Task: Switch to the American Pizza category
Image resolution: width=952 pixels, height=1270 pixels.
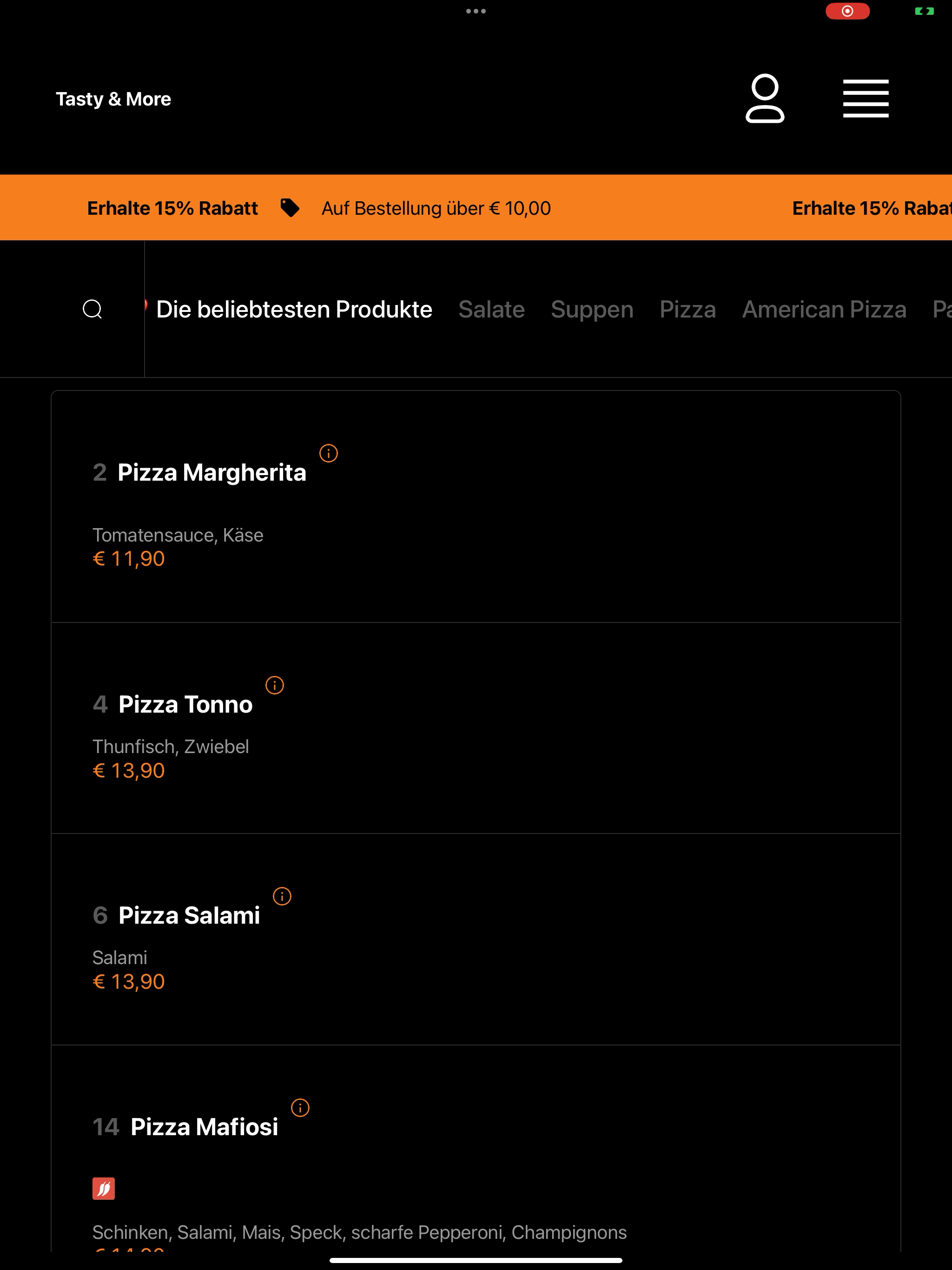Action: pyautogui.click(x=825, y=309)
